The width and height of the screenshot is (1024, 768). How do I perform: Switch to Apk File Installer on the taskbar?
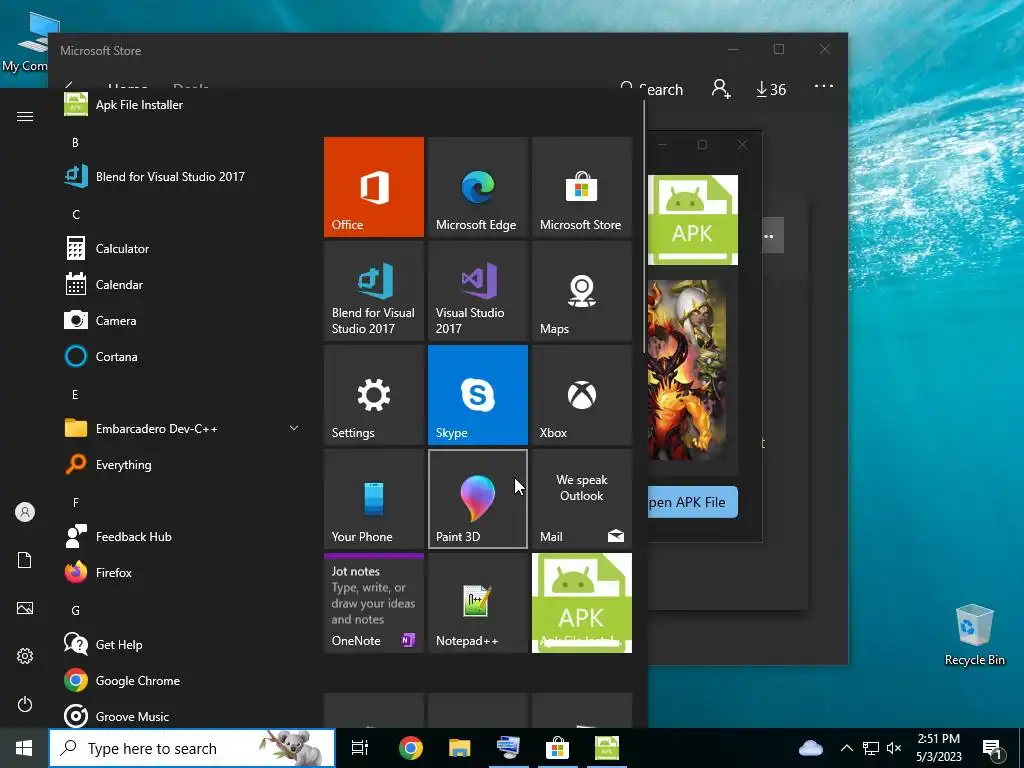point(607,748)
